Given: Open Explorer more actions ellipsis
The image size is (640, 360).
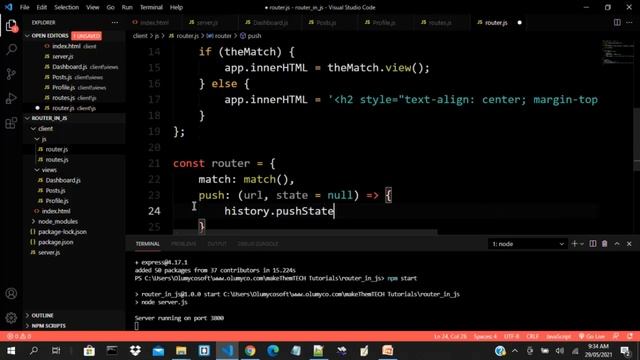Looking at the screenshot, I should pyautogui.click(x=115, y=22).
